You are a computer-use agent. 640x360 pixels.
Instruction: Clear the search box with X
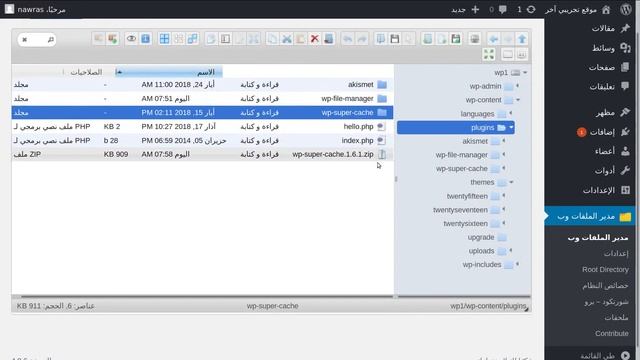pos(24,40)
